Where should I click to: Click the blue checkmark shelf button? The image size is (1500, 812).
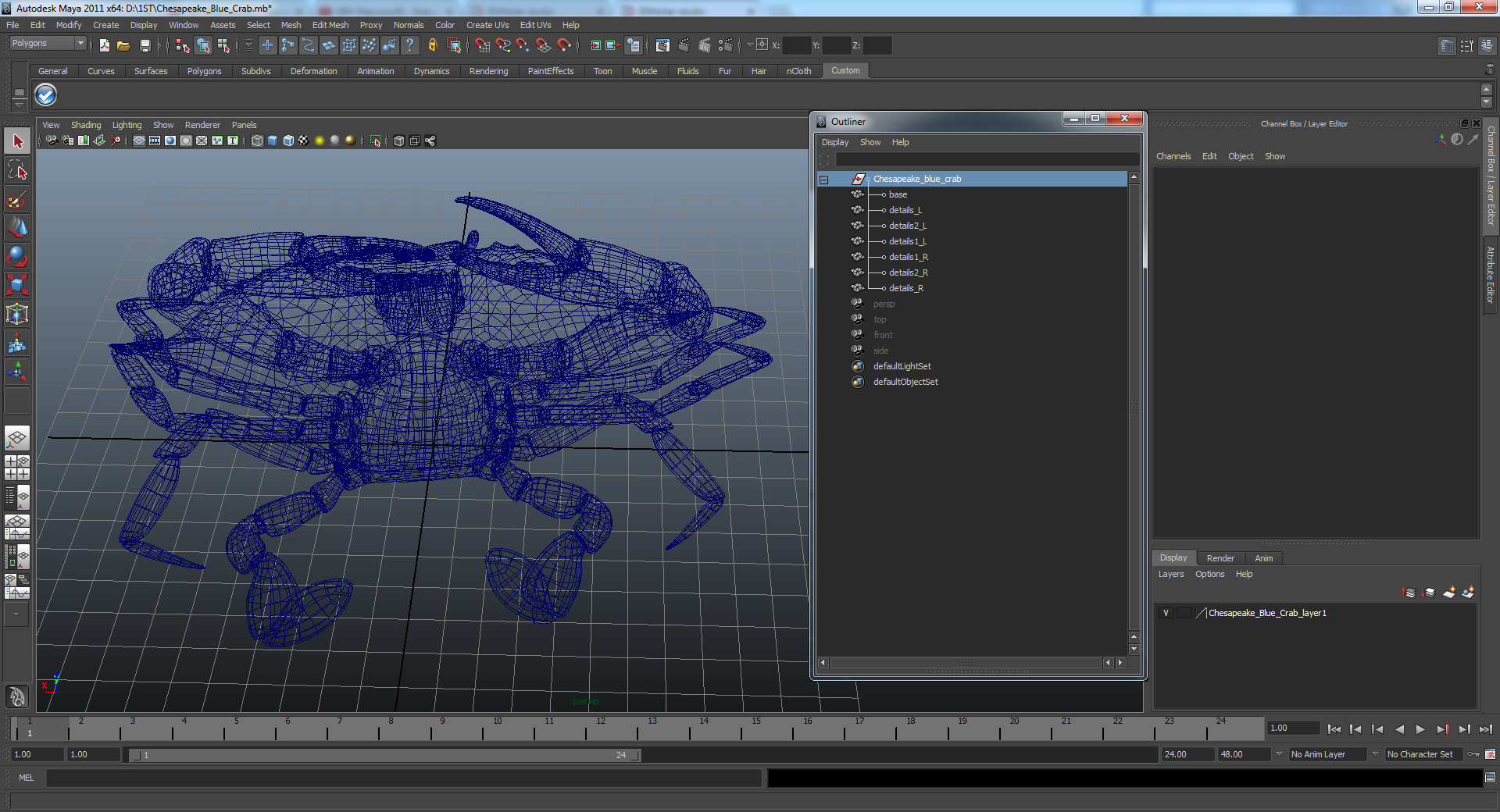point(46,94)
